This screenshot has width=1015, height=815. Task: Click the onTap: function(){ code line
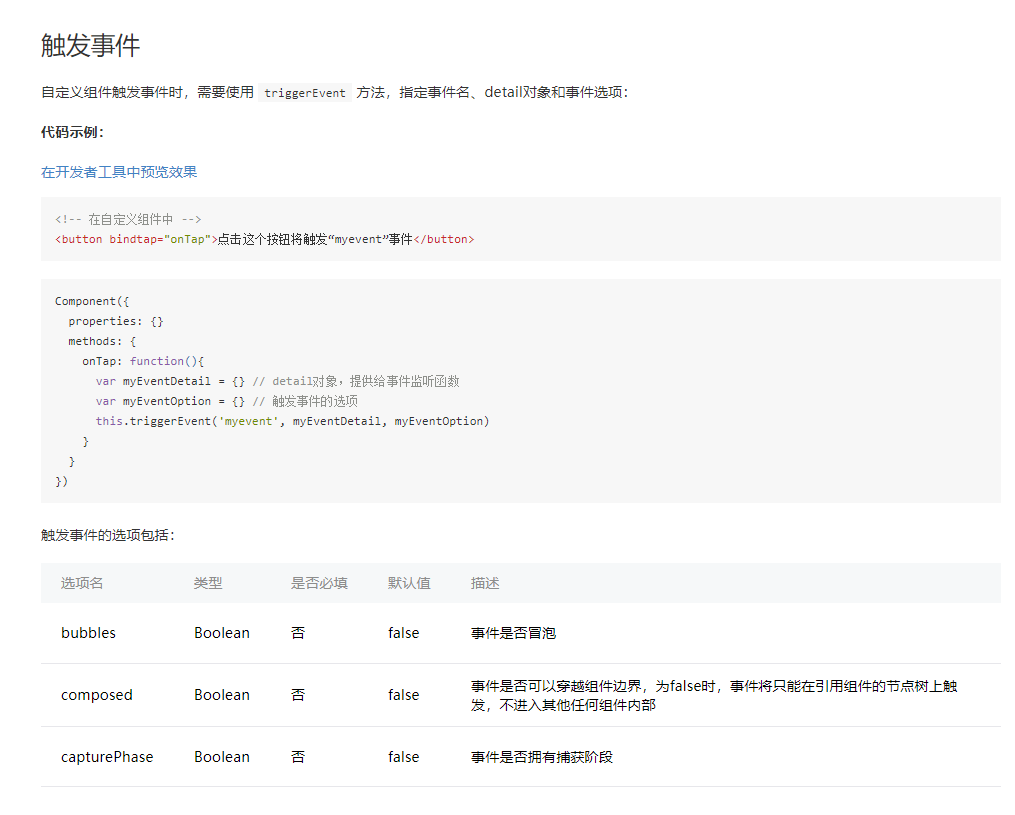143,361
